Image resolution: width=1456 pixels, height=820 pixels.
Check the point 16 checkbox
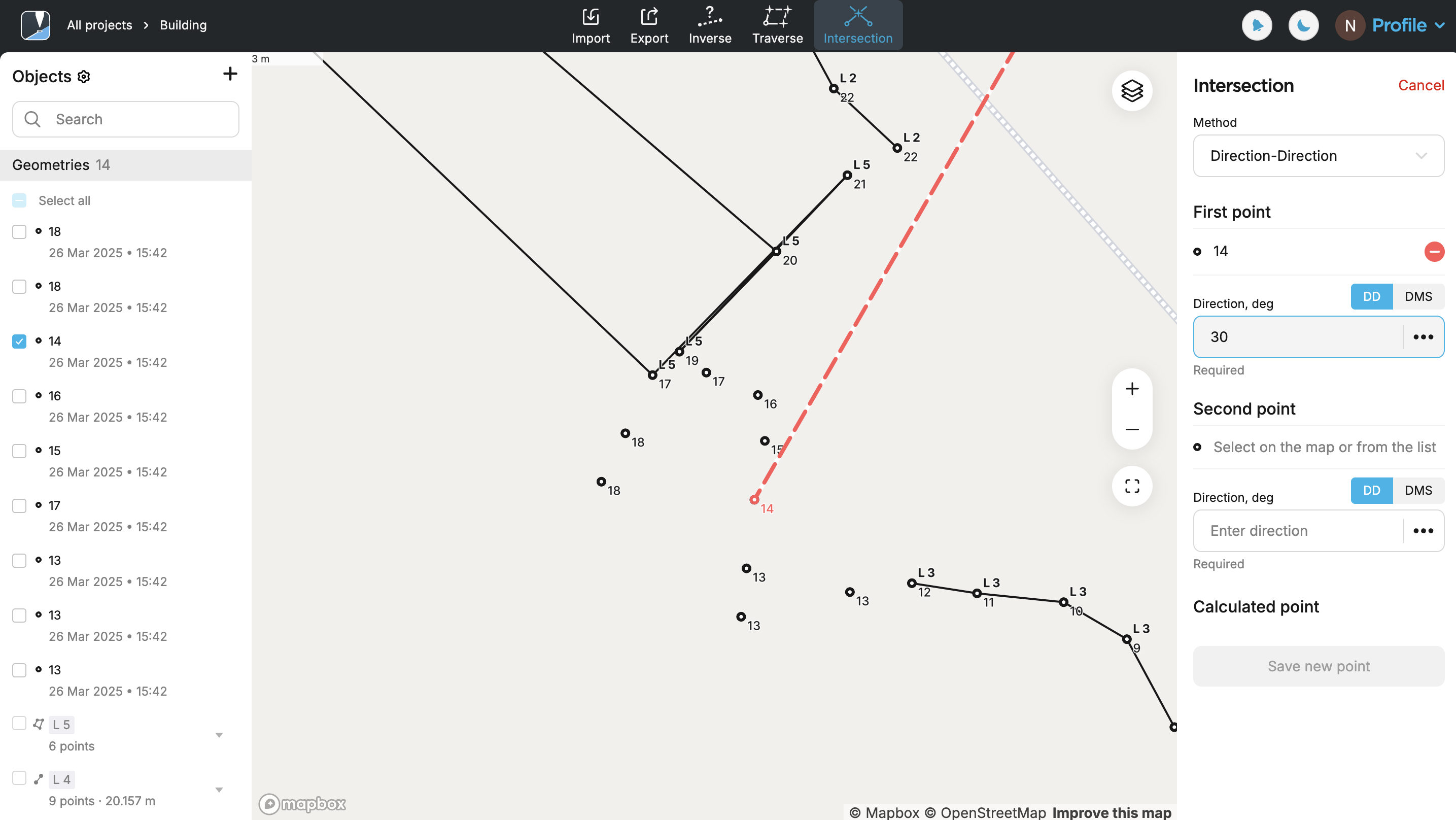(19, 396)
